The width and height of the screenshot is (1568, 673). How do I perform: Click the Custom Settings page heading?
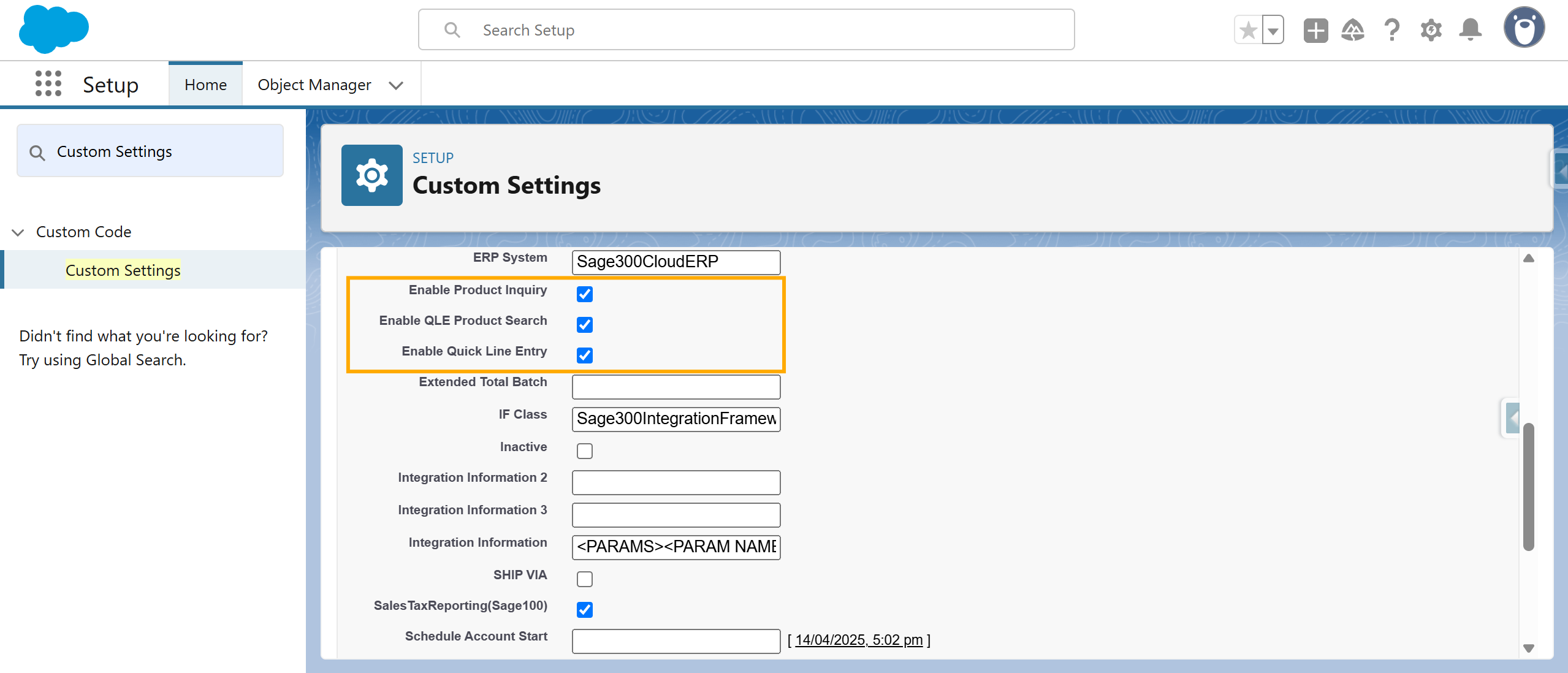coord(507,185)
